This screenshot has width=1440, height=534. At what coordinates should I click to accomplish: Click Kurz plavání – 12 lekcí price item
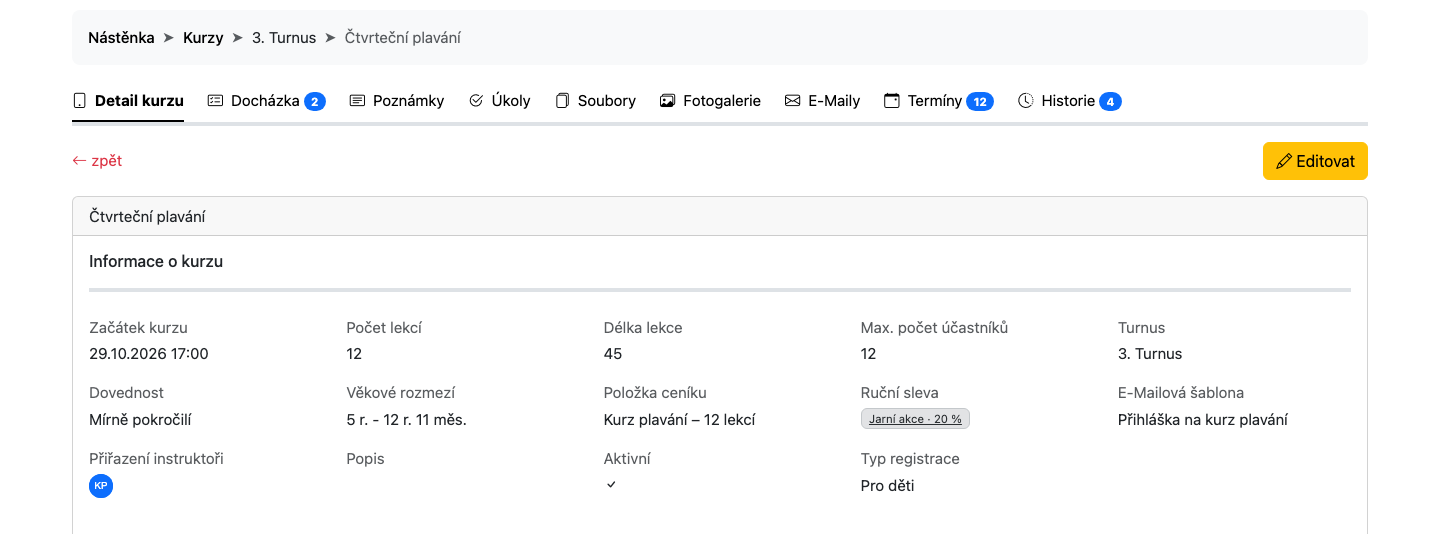click(680, 420)
